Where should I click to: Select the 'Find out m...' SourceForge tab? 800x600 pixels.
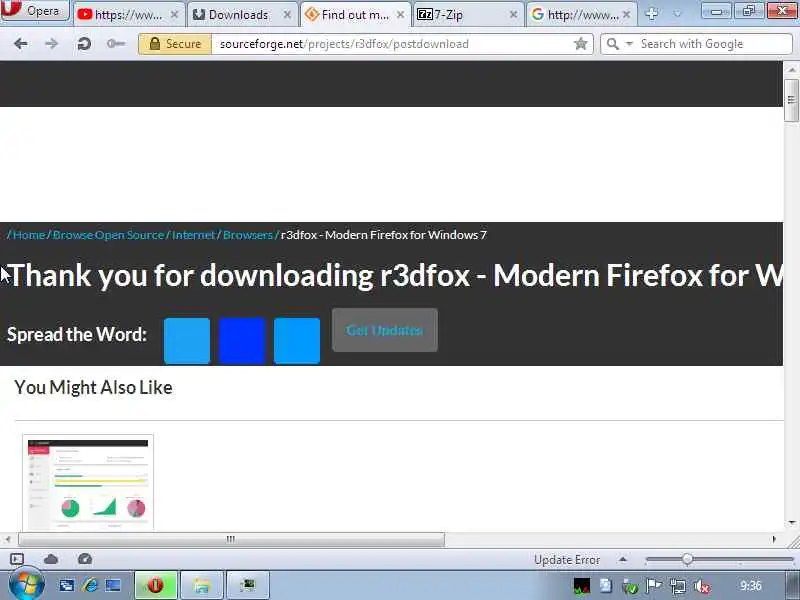coord(355,15)
